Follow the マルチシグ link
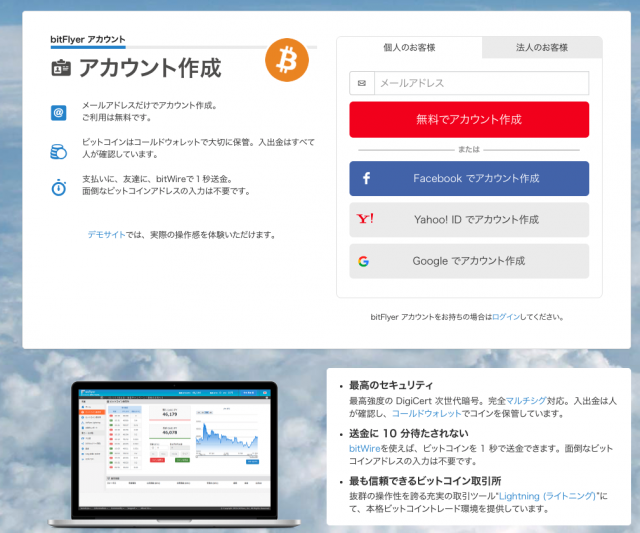The height and width of the screenshot is (533, 640). [x=526, y=401]
